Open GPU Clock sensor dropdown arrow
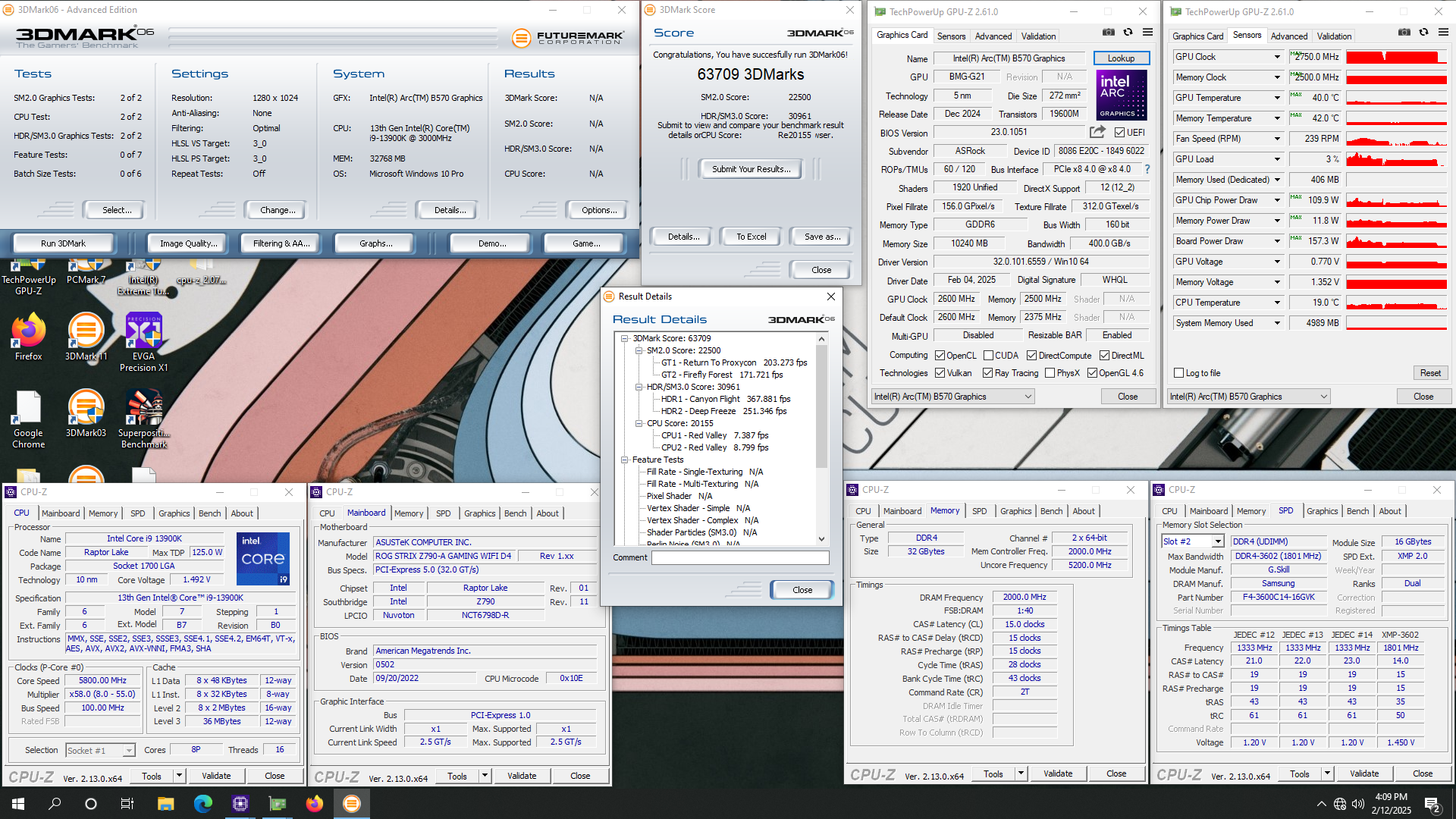Image resolution: width=1456 pixels, height=819 pixels. coord(1277,57)
